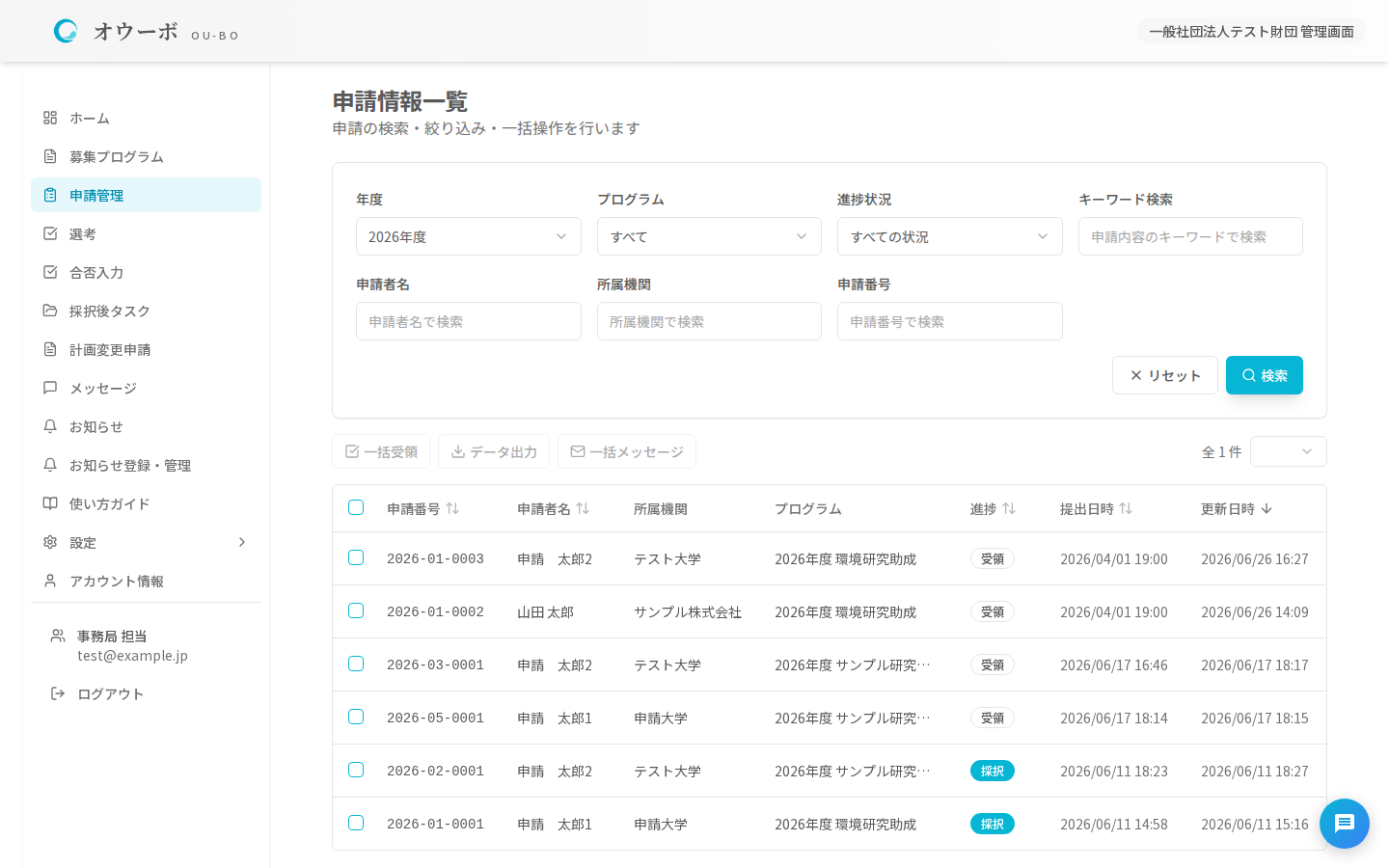The image size is (1389, 868).
Task: Click the 一括受領 button
Action: point(381,451)
